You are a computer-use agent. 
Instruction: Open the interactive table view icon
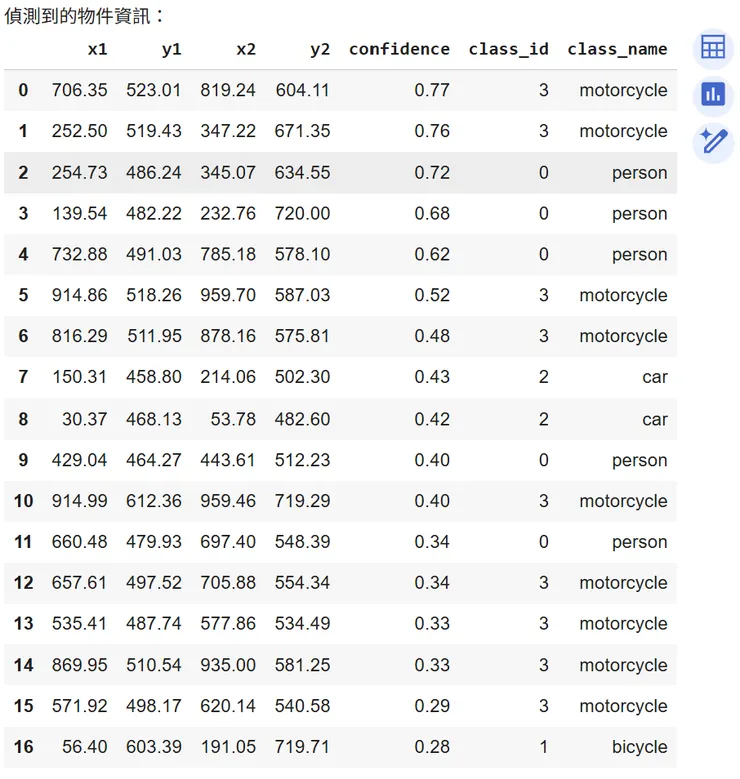point(713,48)
